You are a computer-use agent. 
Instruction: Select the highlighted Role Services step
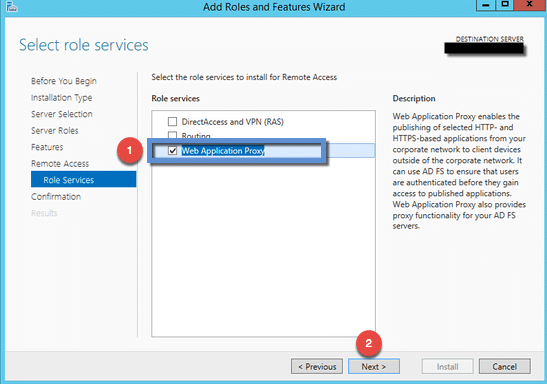tap(83, 179)
